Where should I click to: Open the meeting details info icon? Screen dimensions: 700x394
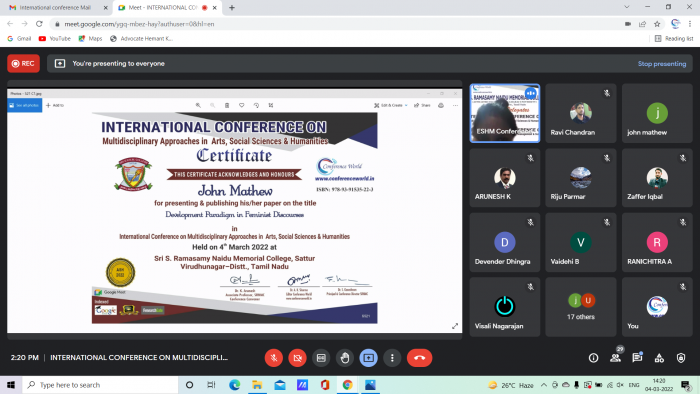593,358
